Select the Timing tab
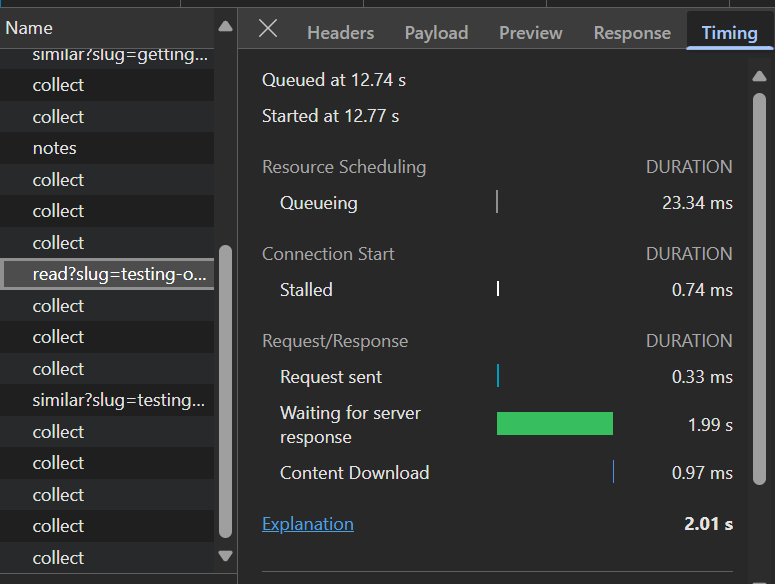This screenshot has width=775, height=584. [x=729, y=33]
